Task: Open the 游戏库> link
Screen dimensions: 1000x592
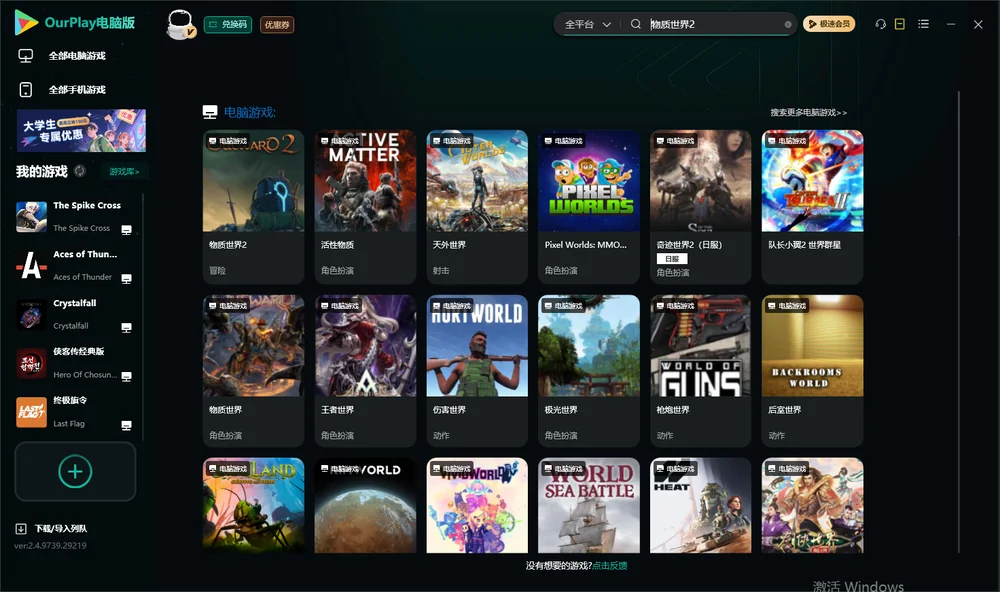Action: click(x=124, y=171)
